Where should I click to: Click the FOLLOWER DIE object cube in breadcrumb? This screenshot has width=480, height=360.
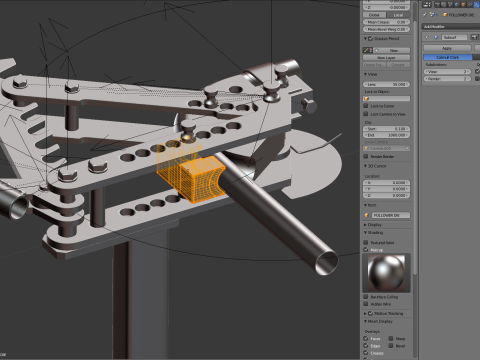pos(445,15)
